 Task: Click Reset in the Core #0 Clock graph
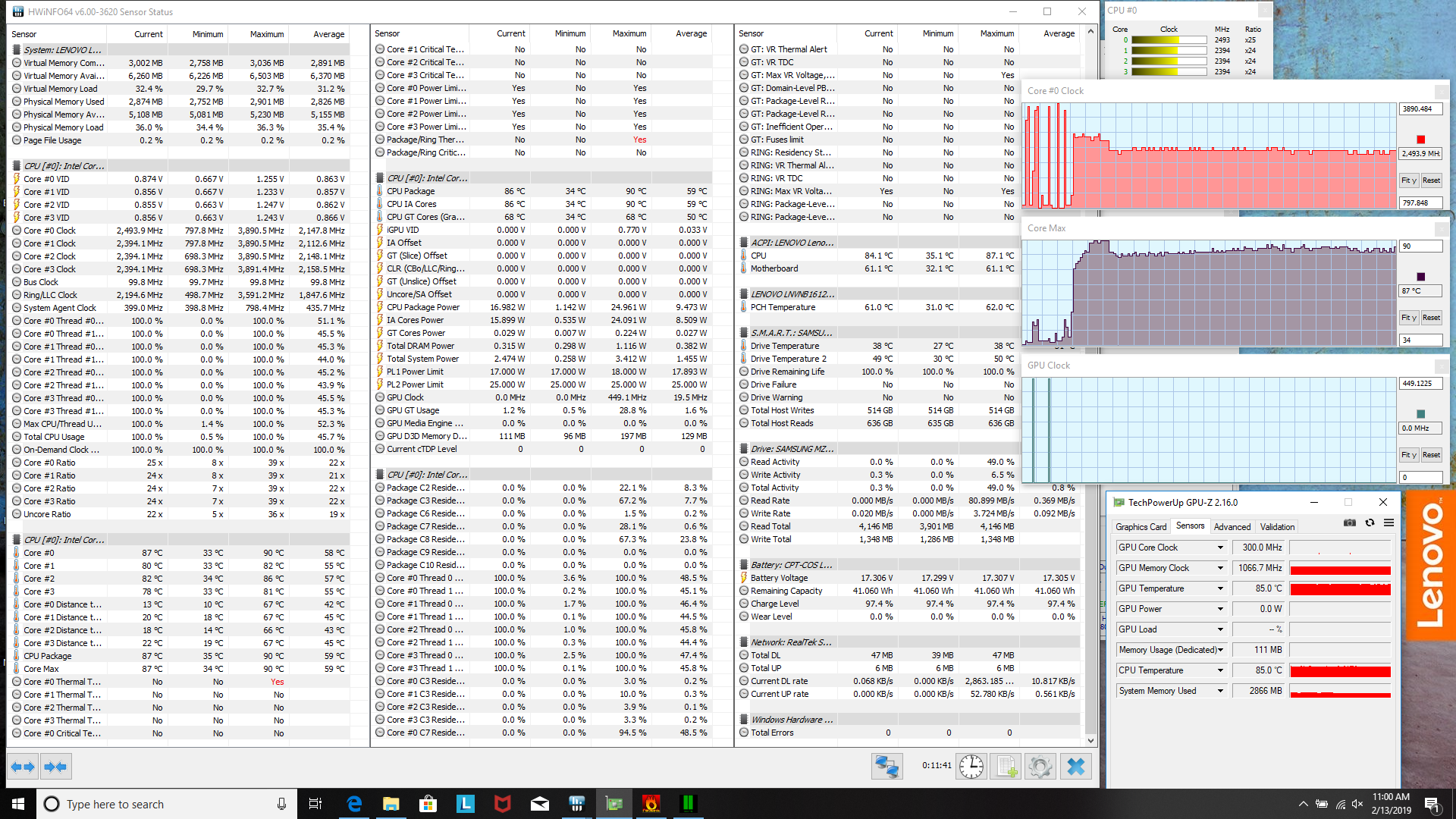point(1431,180)
